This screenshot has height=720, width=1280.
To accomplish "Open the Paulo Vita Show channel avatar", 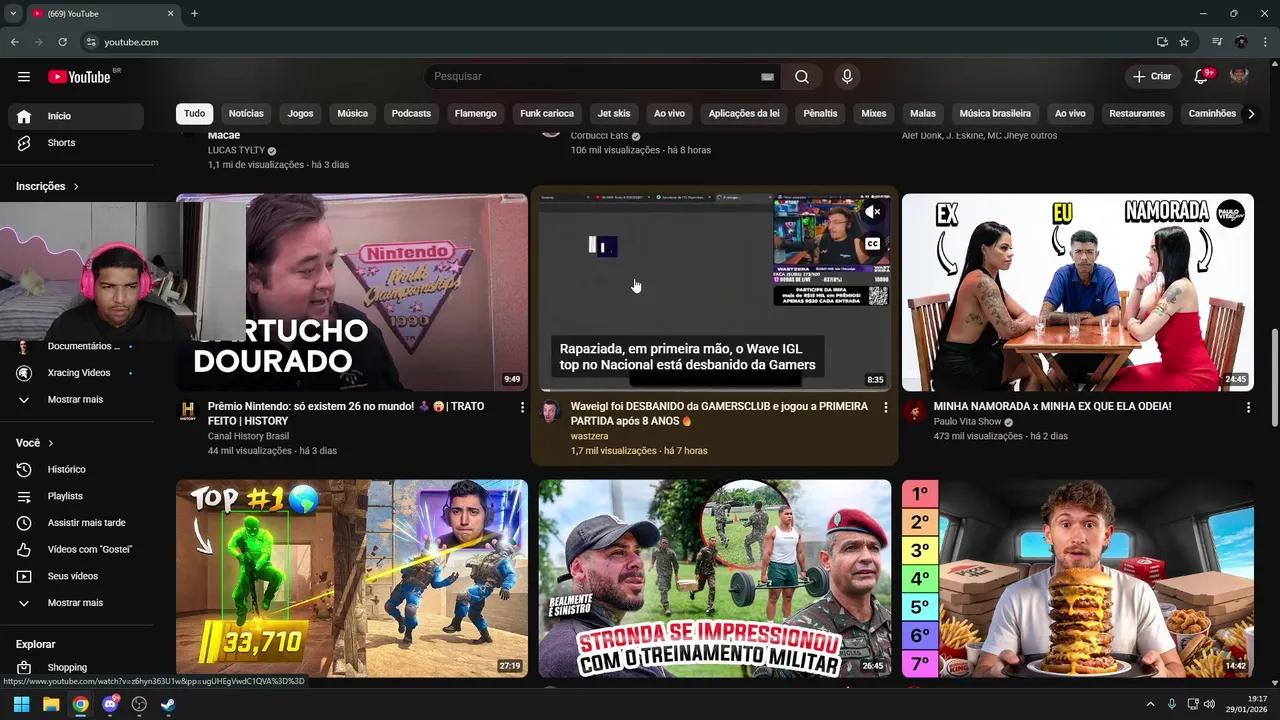I will tap(913, 411).
